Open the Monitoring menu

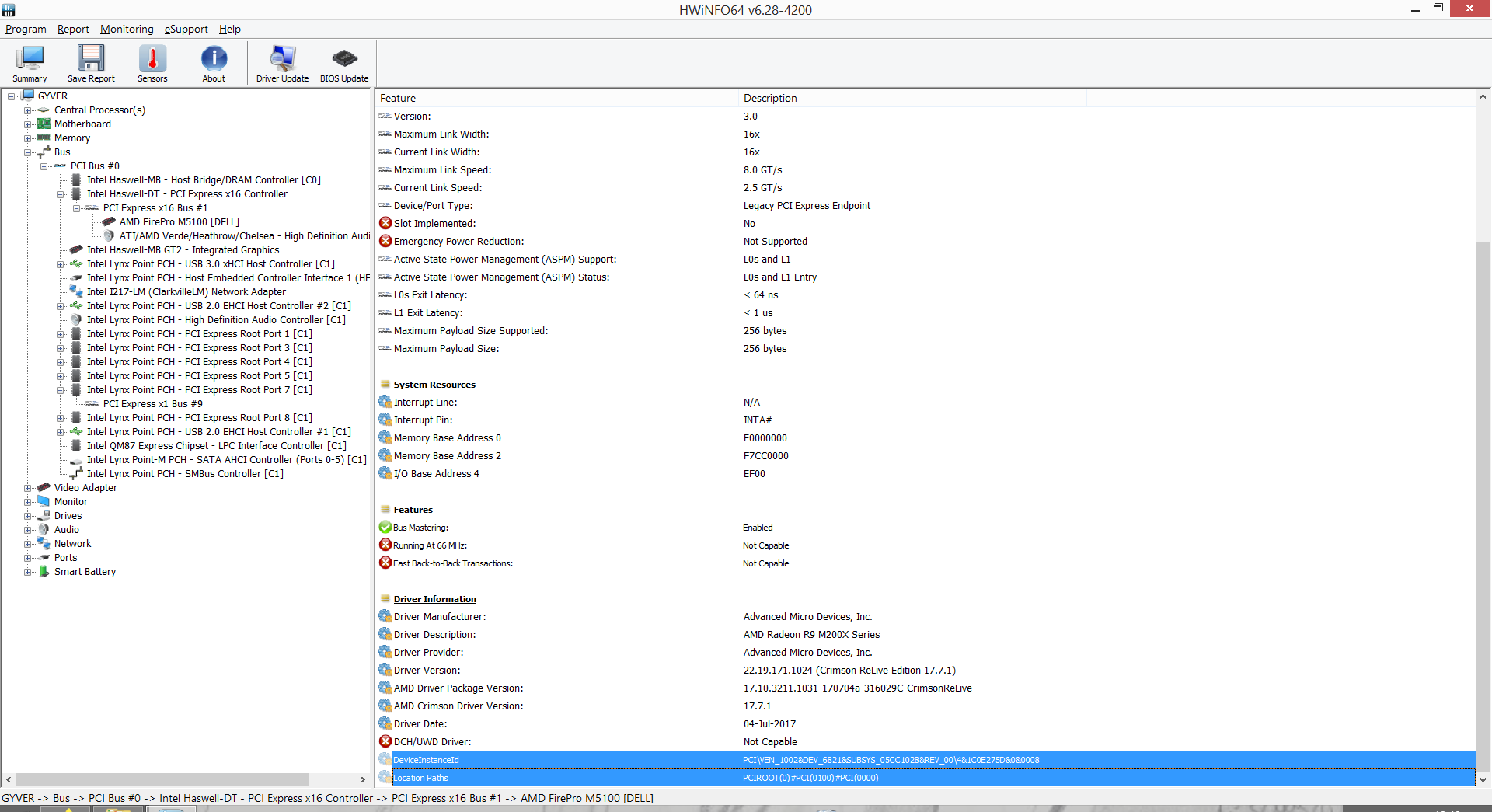point(127,29)
